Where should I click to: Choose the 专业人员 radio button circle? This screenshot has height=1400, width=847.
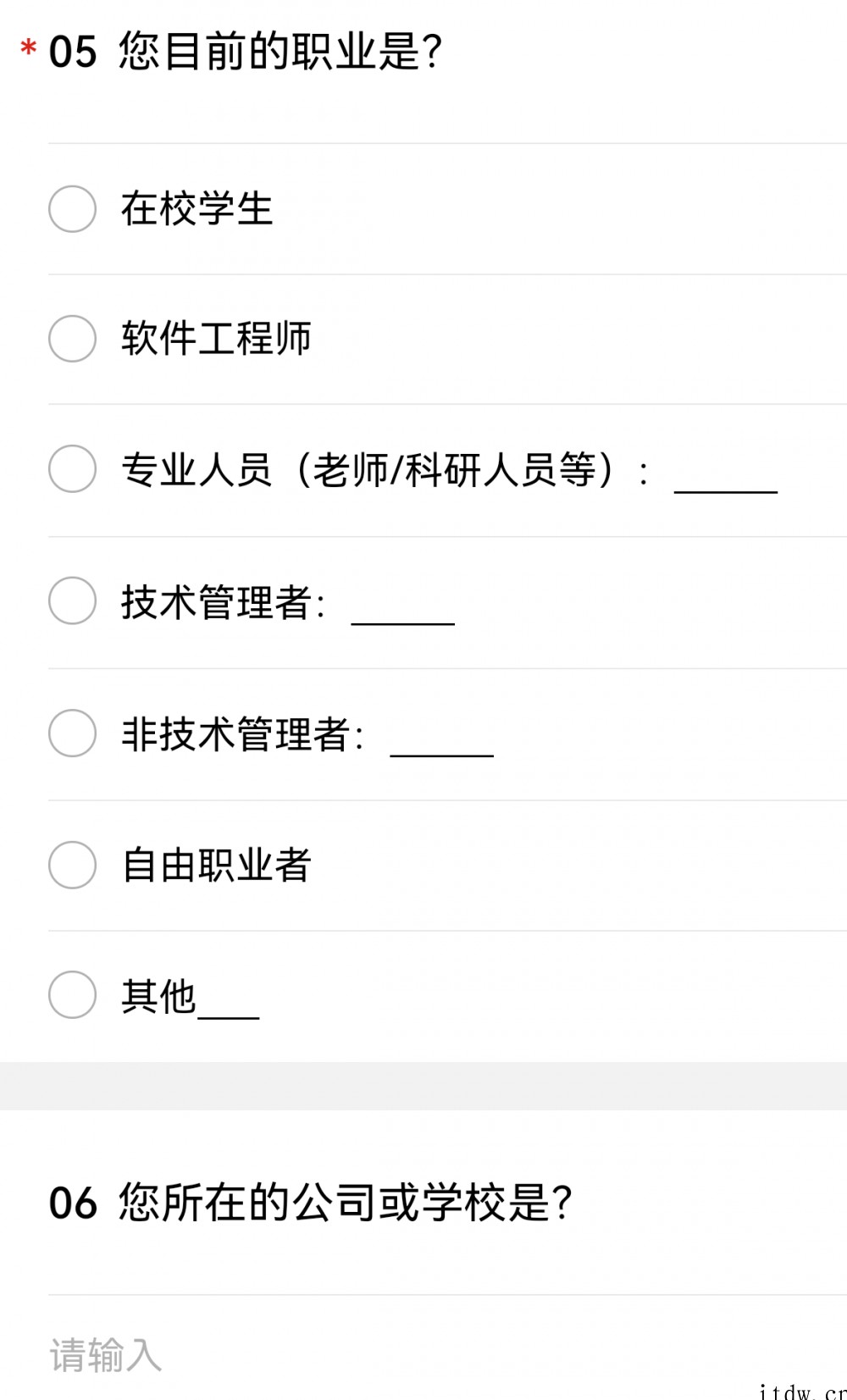coord(72,469)
